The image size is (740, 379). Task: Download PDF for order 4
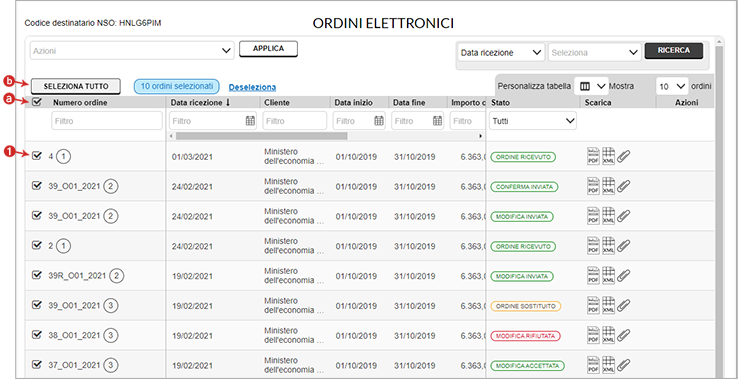[x=593, y=156]
